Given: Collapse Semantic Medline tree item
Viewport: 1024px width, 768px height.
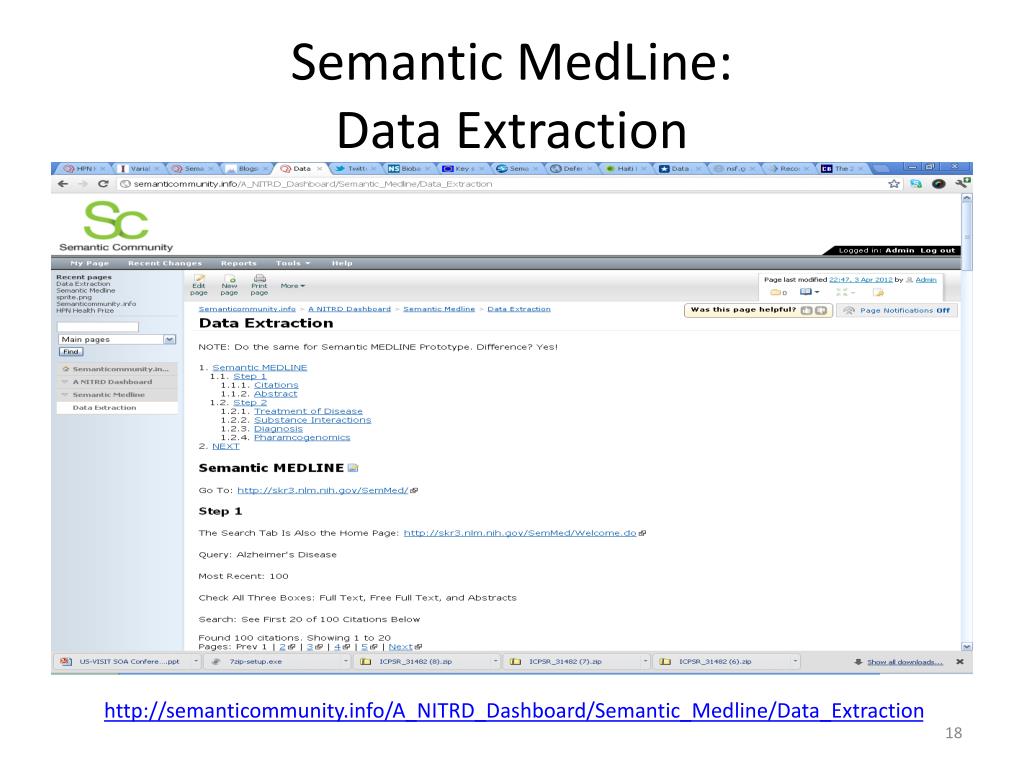Looking at the screenshot, I should click(x=65, y=395).
